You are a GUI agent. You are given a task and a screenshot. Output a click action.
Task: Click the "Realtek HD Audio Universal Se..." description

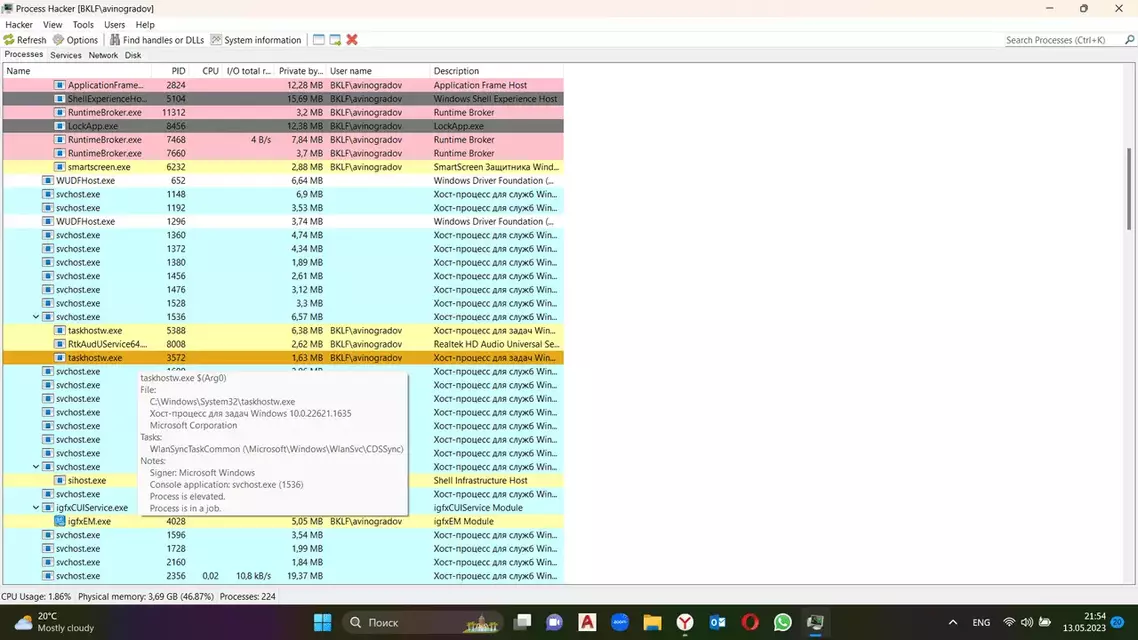pos(496,344)
